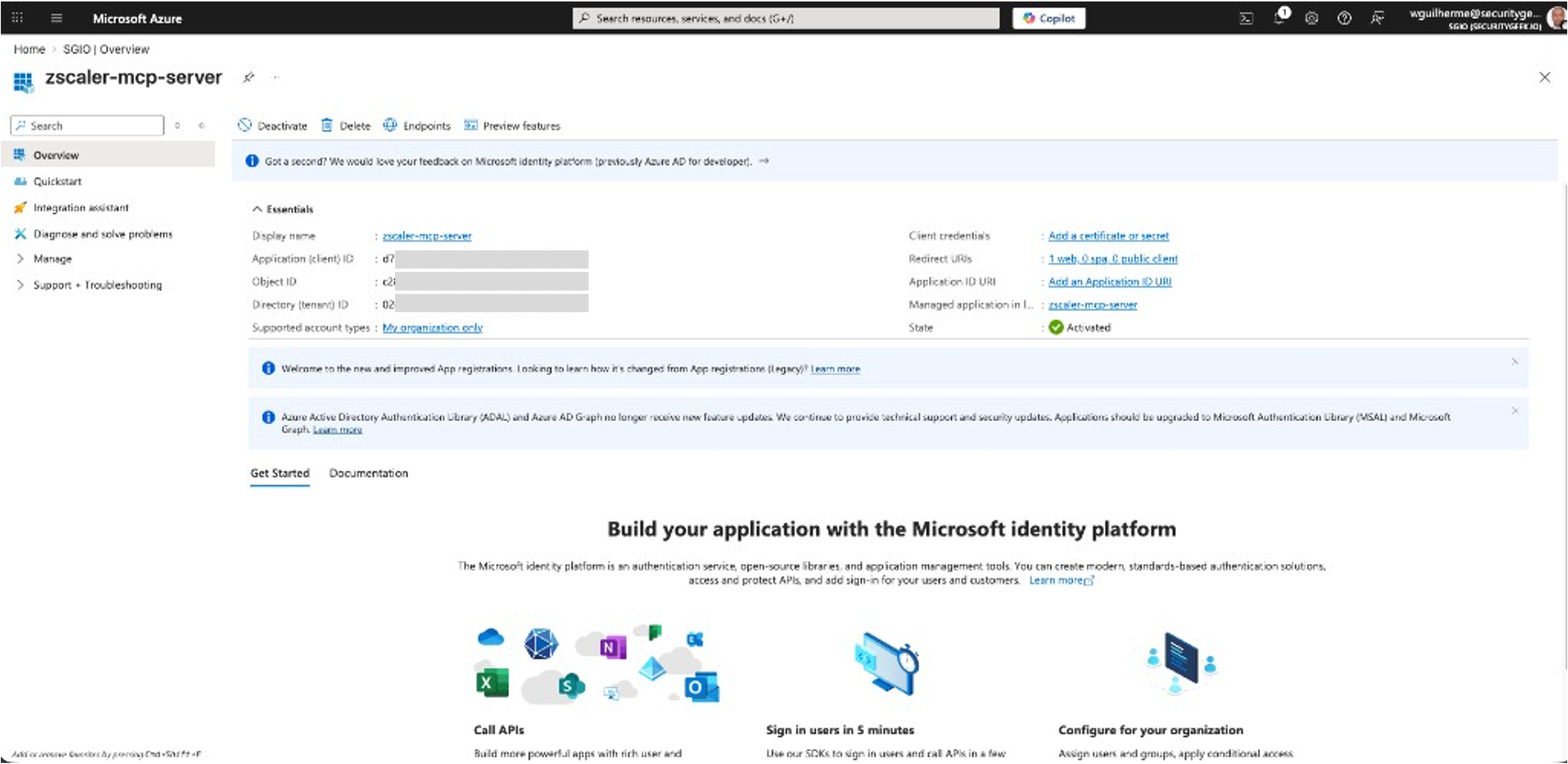Click Deactivate in the toolbar
Screen dimensions: 1568x764
click(272, 125)
